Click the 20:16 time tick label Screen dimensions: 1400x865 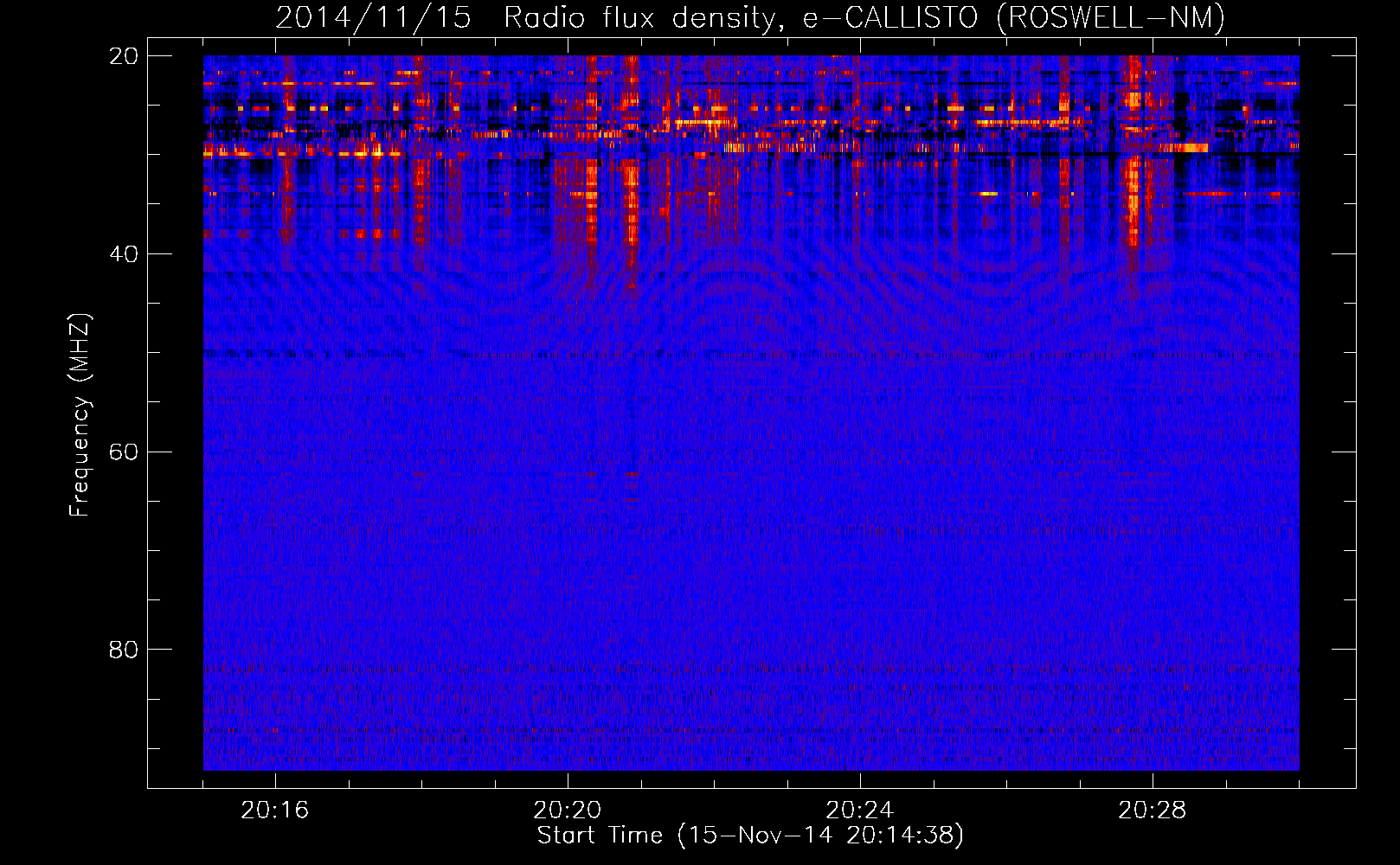[x=275, y=811]
